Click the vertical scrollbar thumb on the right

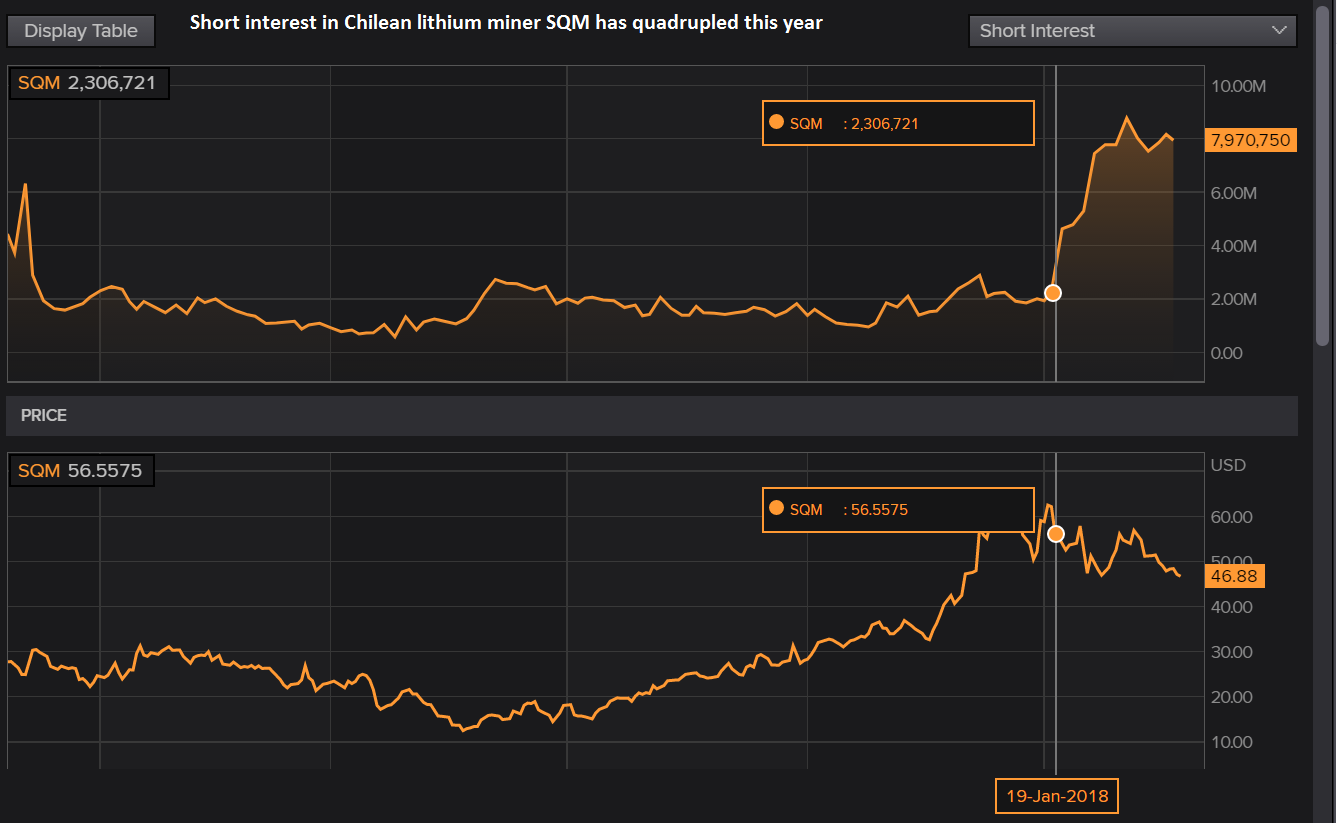(x=1322, y=180)
